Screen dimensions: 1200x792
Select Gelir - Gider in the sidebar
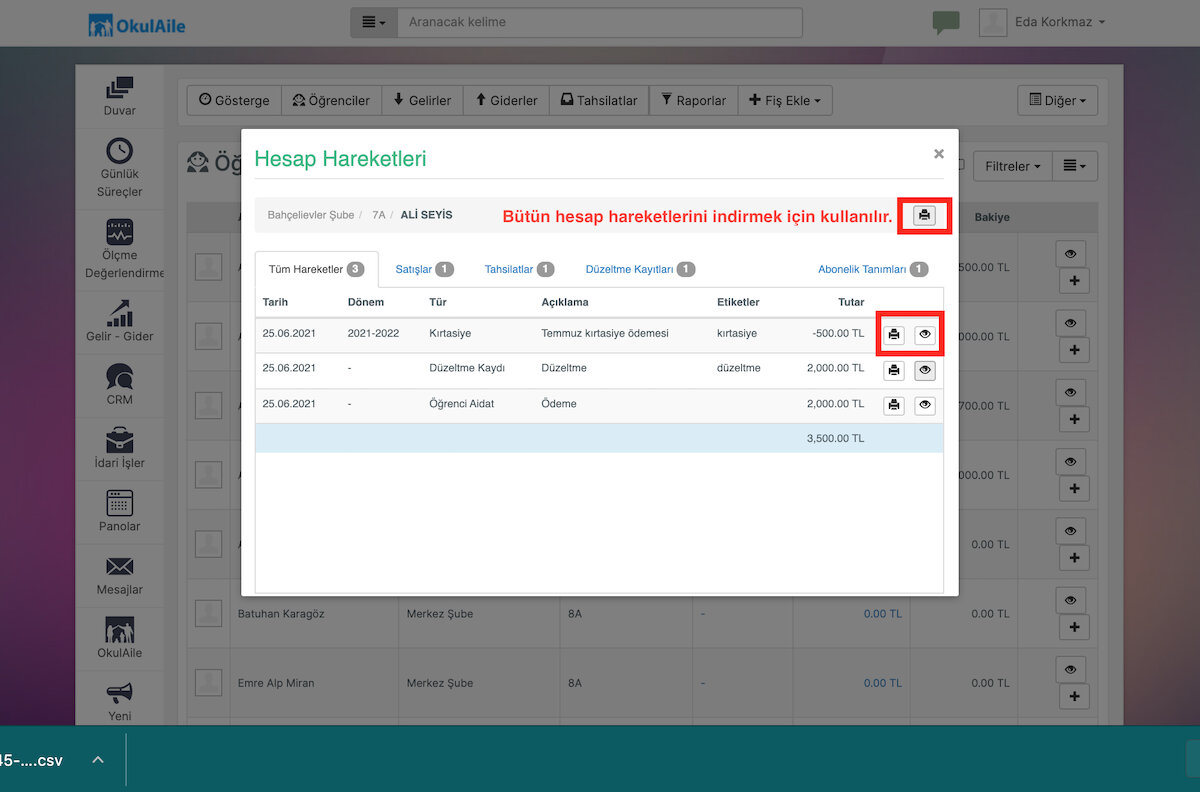pos(120,320)
